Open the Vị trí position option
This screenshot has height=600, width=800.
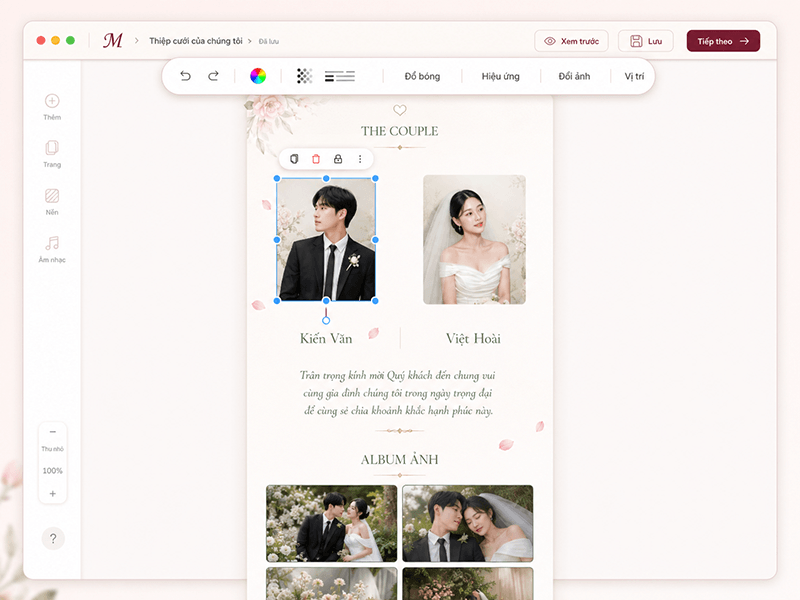click(x=634, y=76)
